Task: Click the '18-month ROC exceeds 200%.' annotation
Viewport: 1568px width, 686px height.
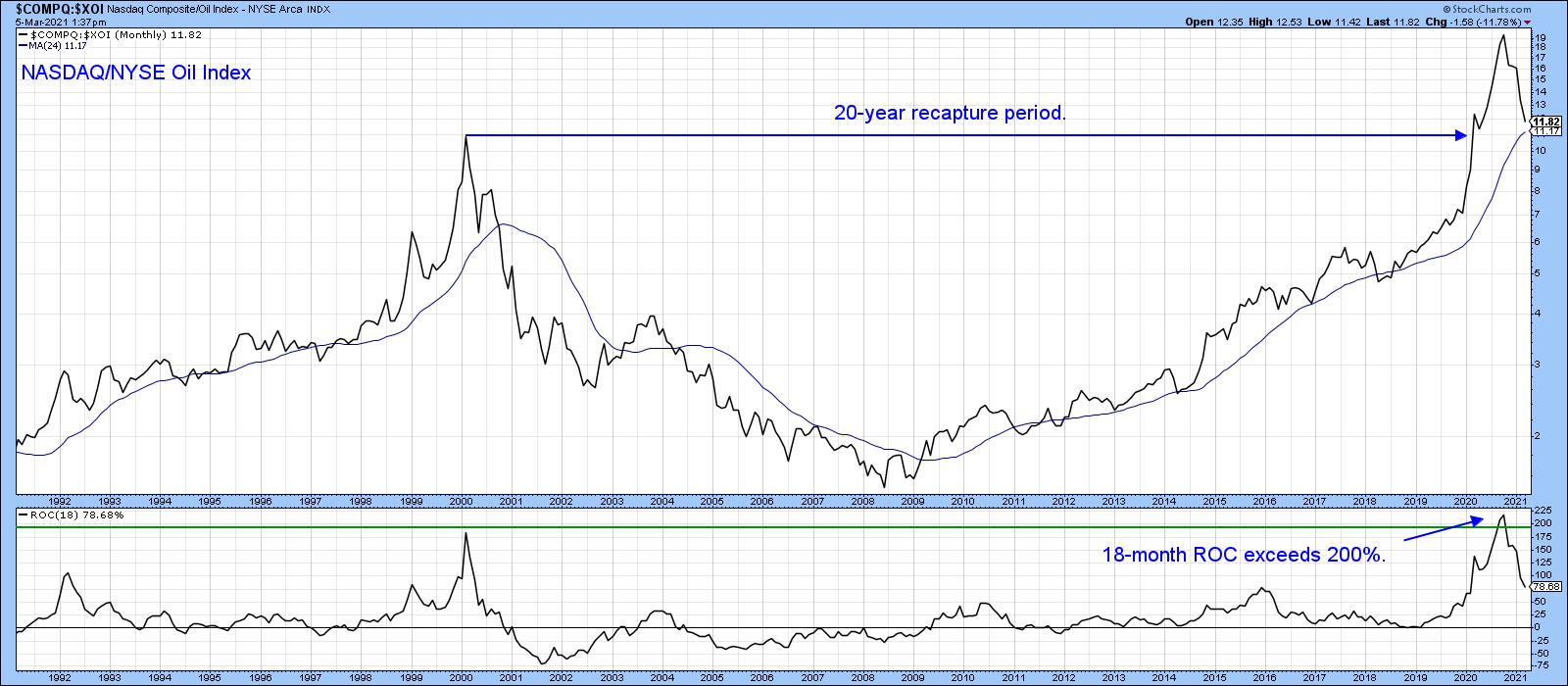Action: click(x=1245, y=556)
